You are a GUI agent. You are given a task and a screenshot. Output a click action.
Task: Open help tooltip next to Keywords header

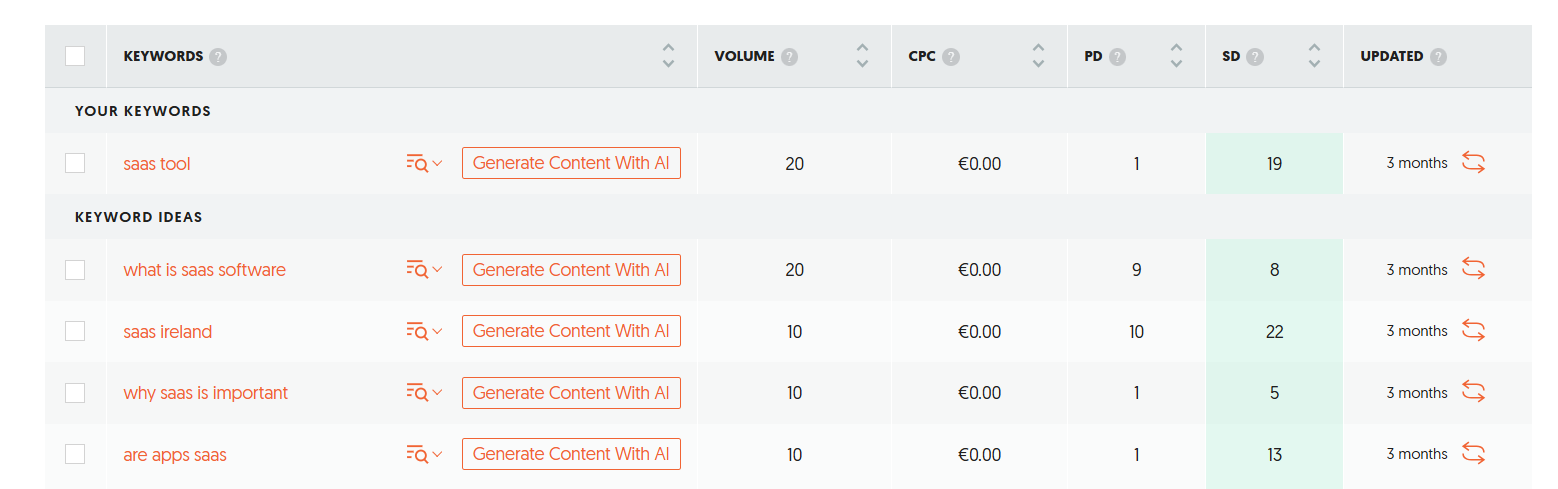click(218, 57)
